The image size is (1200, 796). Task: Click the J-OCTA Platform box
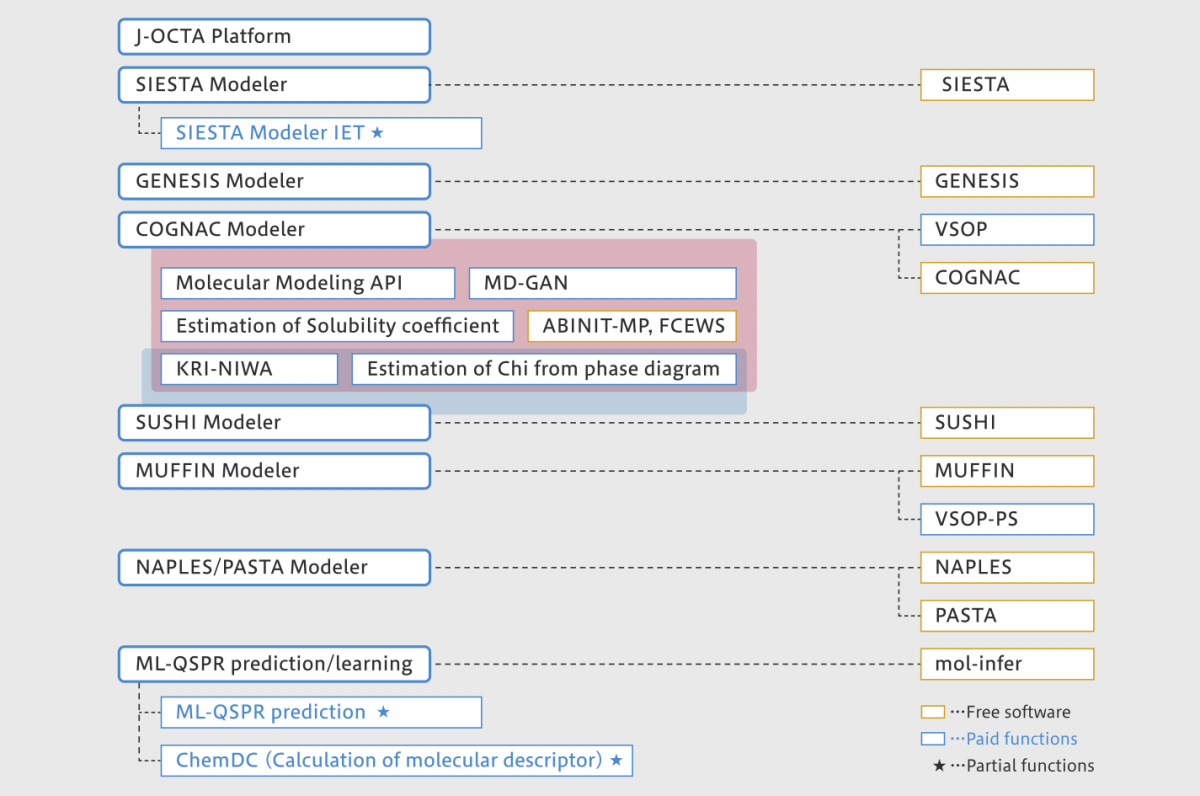coord(274,37)
